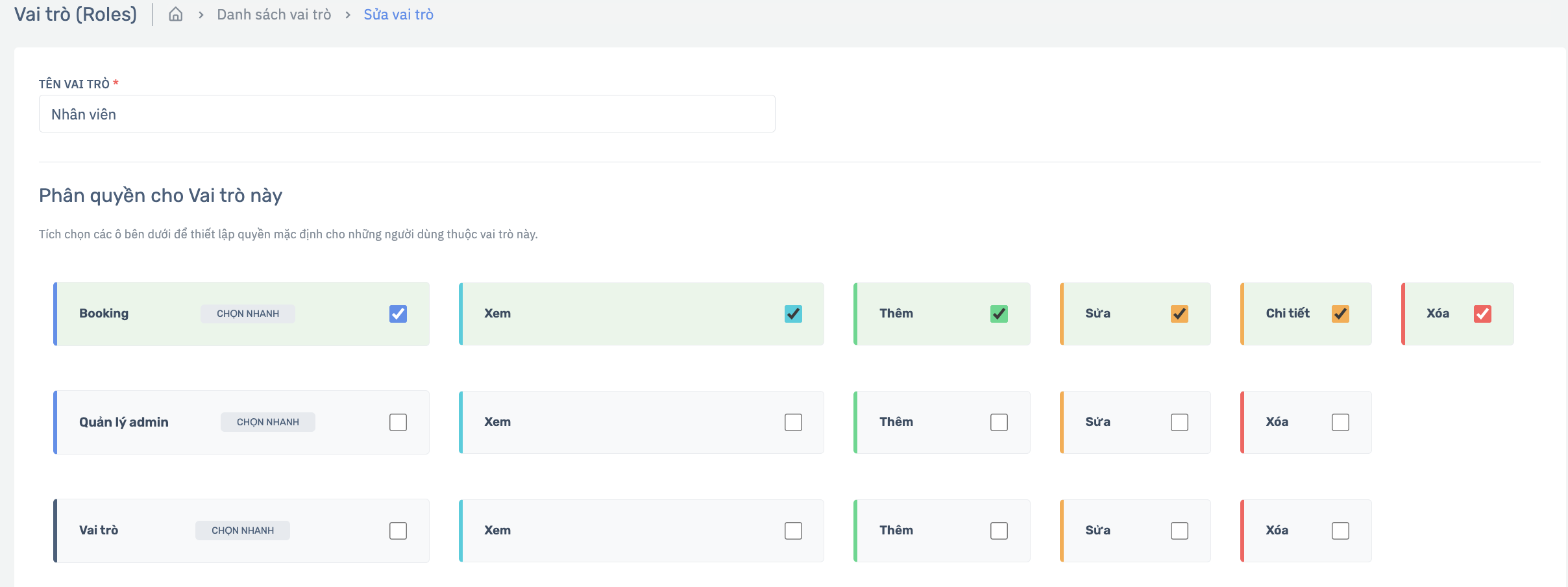Uncheck Booking Thêm permission checkbox

coord(999,314)
